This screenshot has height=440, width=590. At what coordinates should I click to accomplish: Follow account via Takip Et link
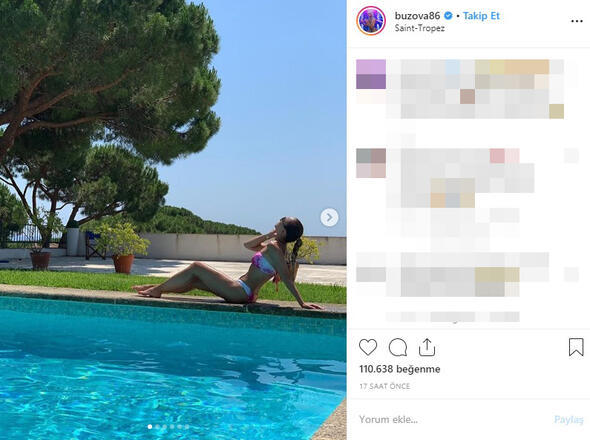coord(481,16)
